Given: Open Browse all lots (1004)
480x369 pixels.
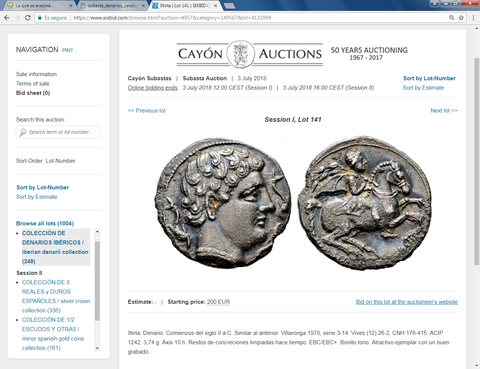Looking at the screenshot, I should (x=45, y=223).
